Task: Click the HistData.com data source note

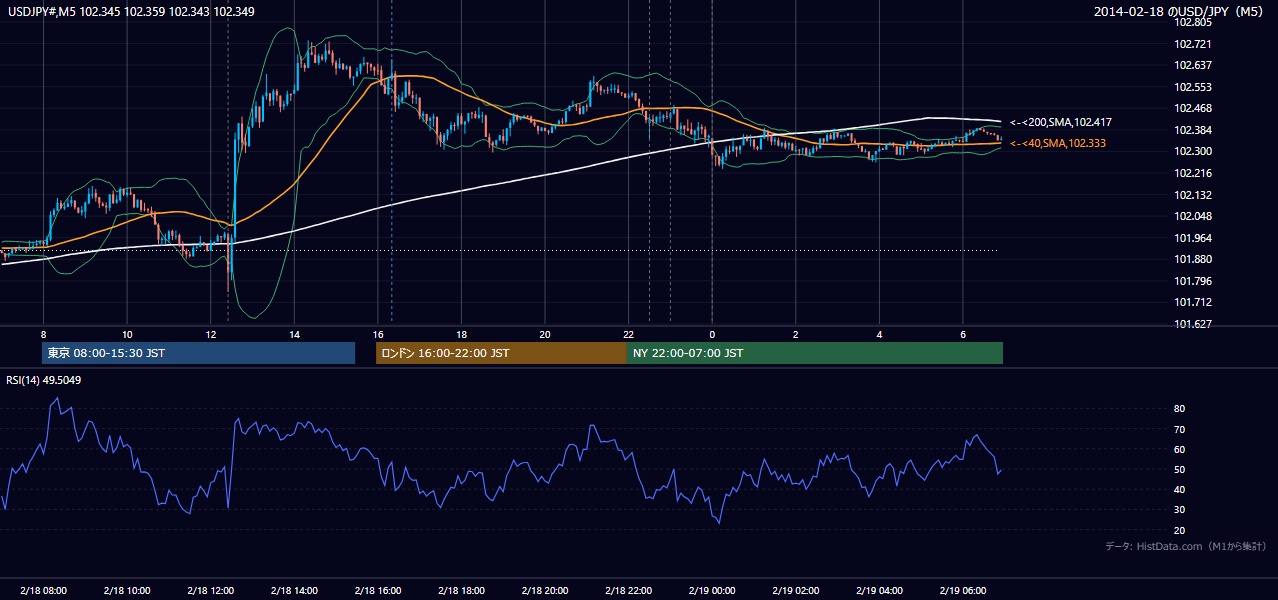Action: click(x=1186, y=546)
